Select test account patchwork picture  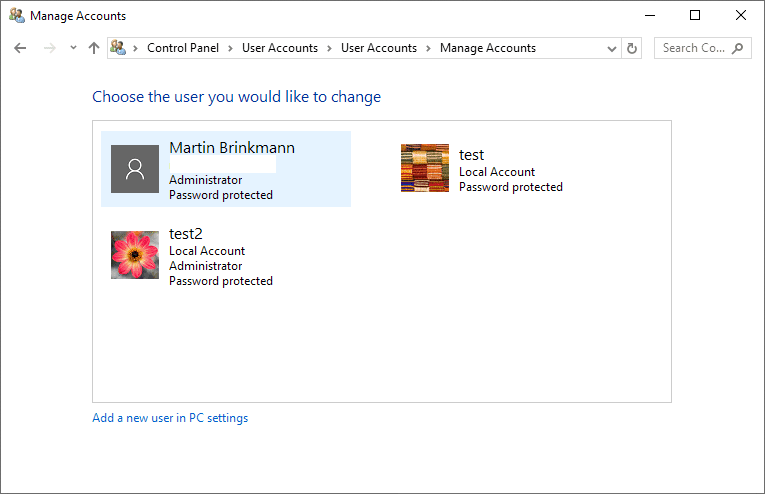pyautogui.click(x=425, y=168)
